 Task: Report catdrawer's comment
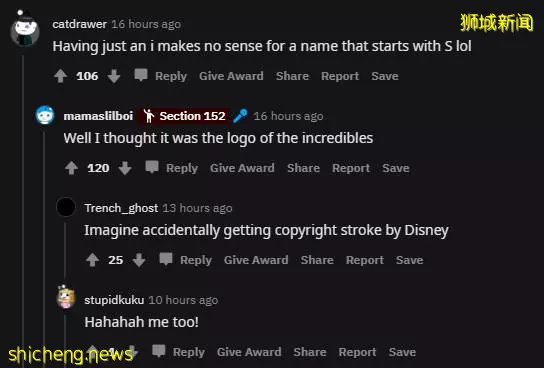point(340,76)
